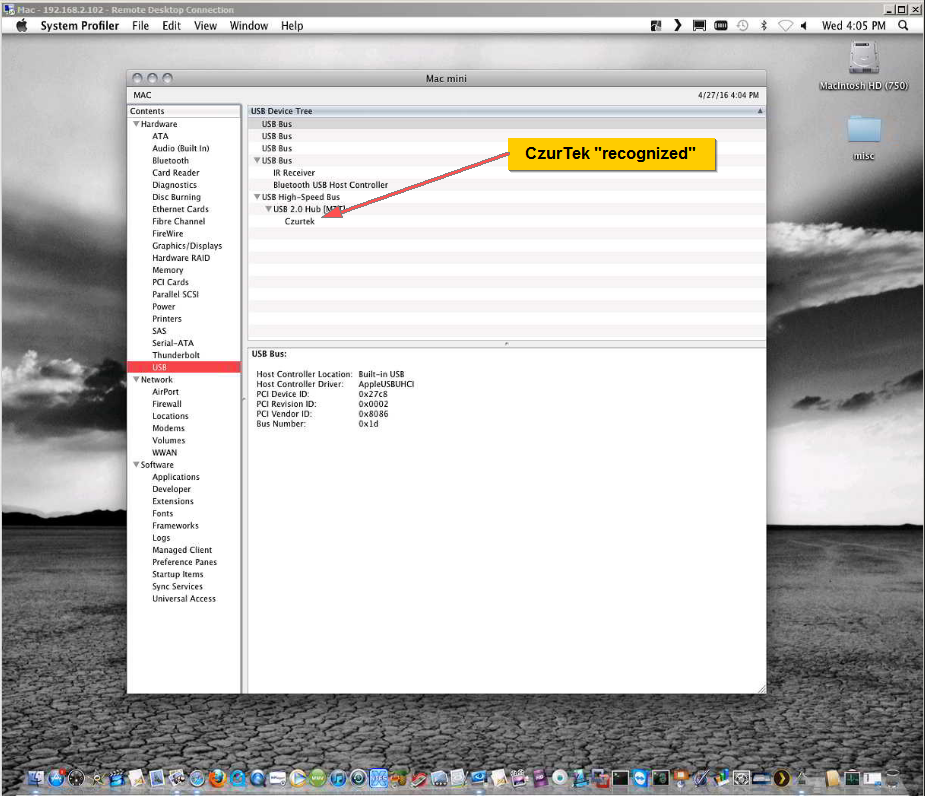
Task: Open TeamViewer from the Dock
Action: click(641, 778)
